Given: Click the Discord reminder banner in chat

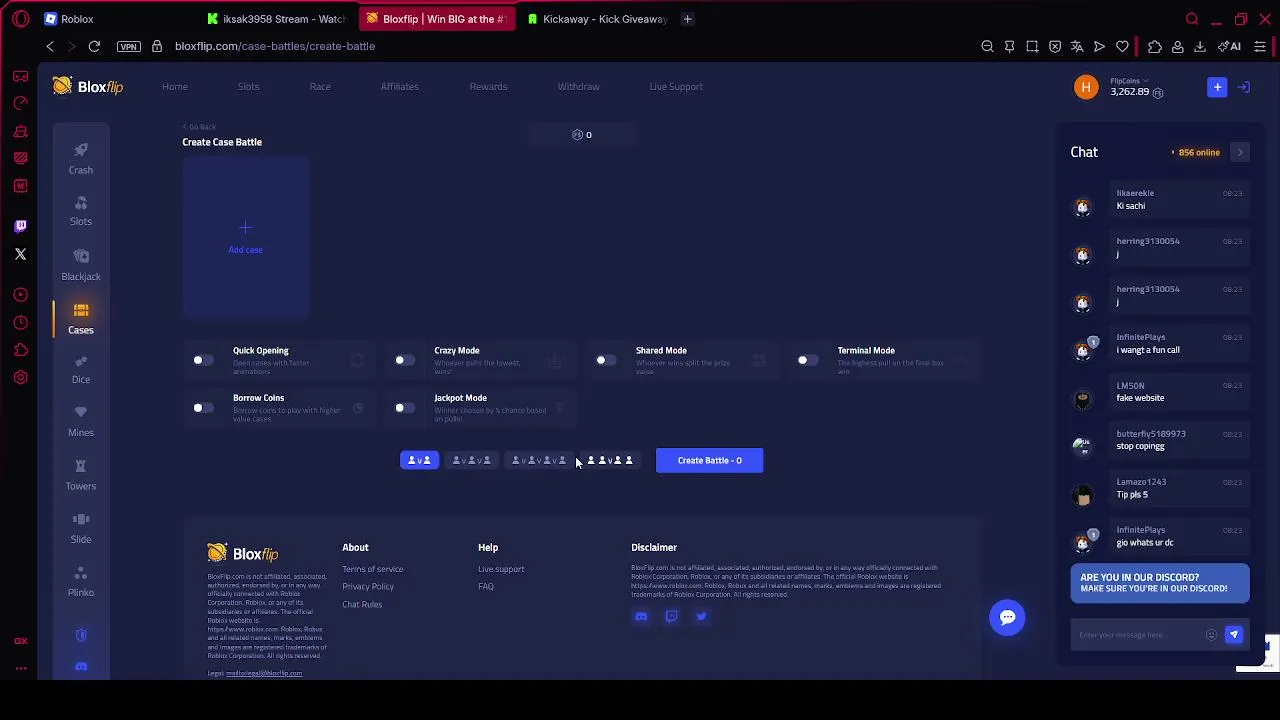Looking at the screenshot, I should click(x=1160, y=583).
